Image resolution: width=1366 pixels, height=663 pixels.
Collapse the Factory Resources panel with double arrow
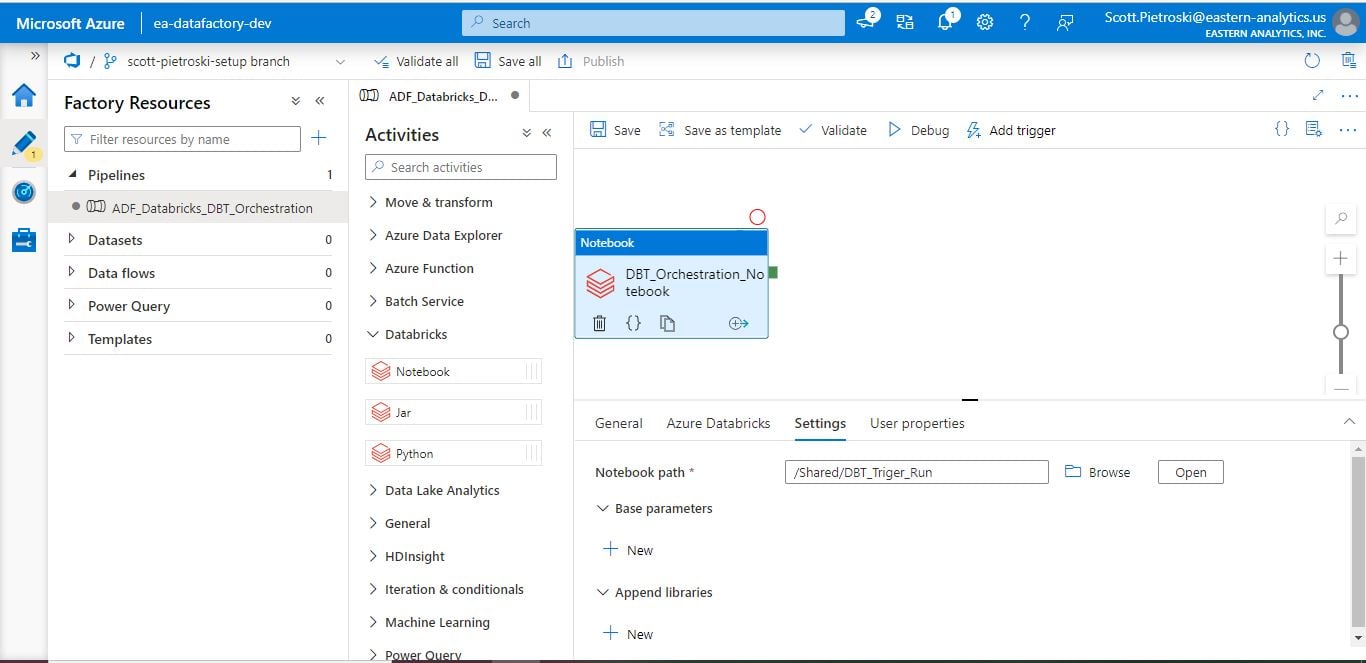[x=320, y=101]
